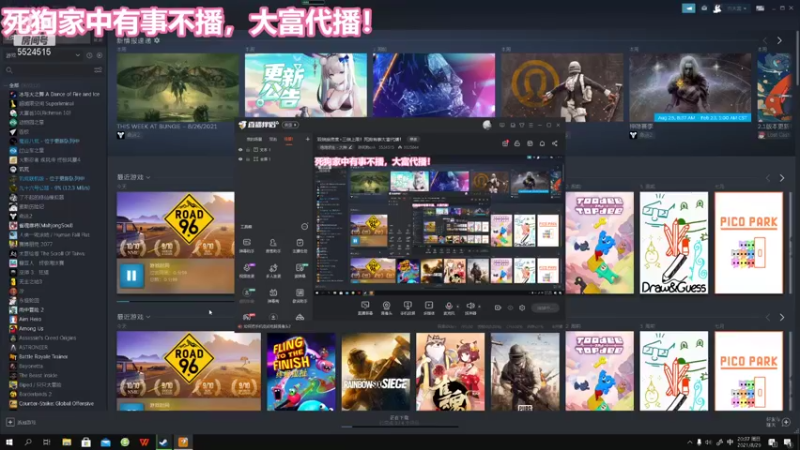Select Assassin's Creed Origins entry
800x450 pixels.
43,338
